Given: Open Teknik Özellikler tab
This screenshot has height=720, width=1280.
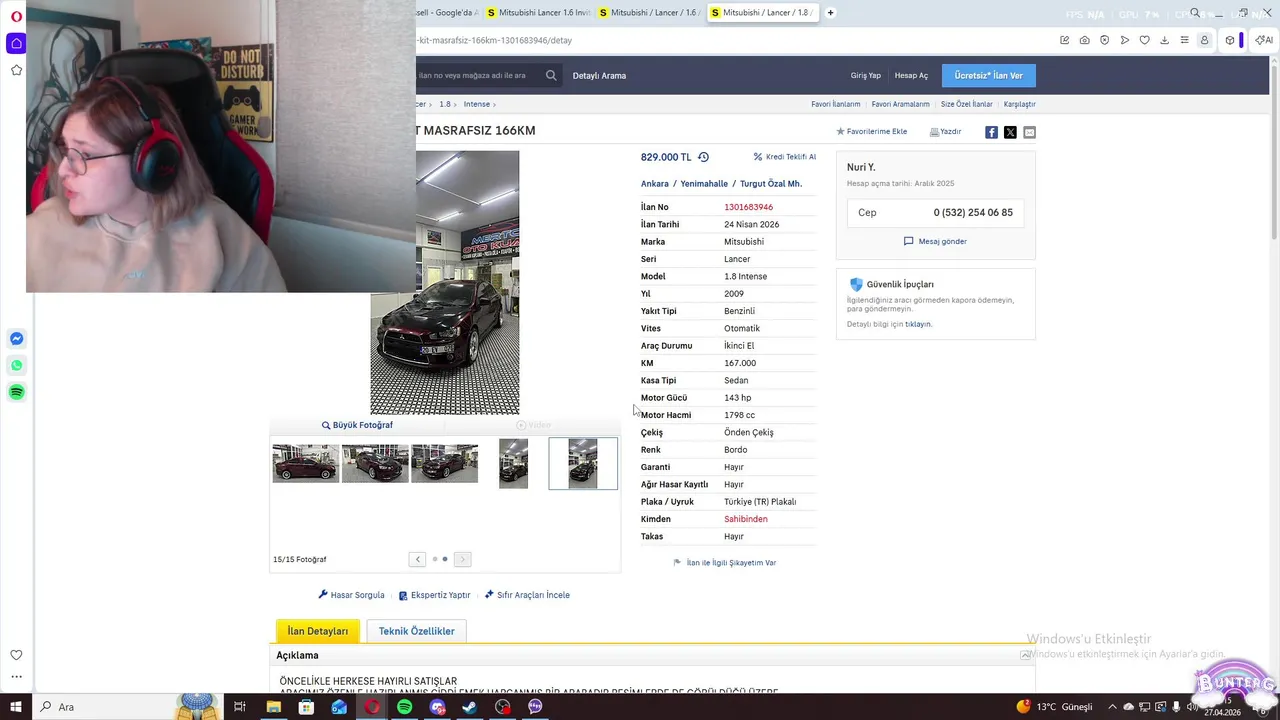Looking at the screenshot, I should coord(416,631).
